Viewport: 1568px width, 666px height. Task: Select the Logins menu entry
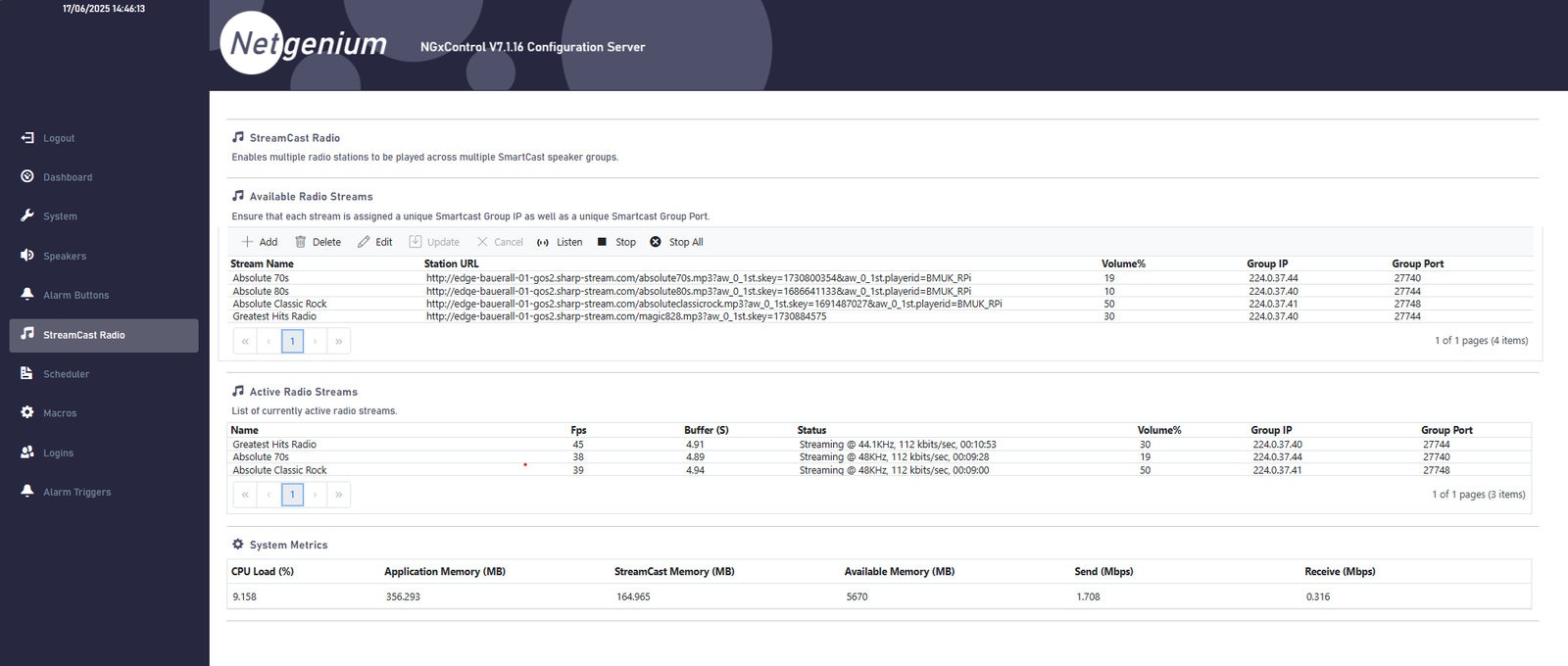[58, 453]
